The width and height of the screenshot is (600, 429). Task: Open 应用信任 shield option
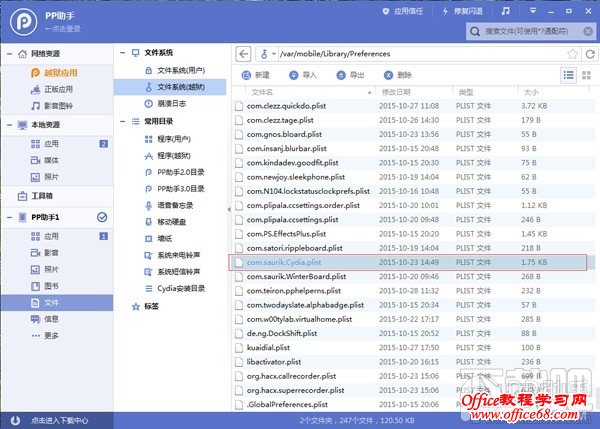click(403, 11)
